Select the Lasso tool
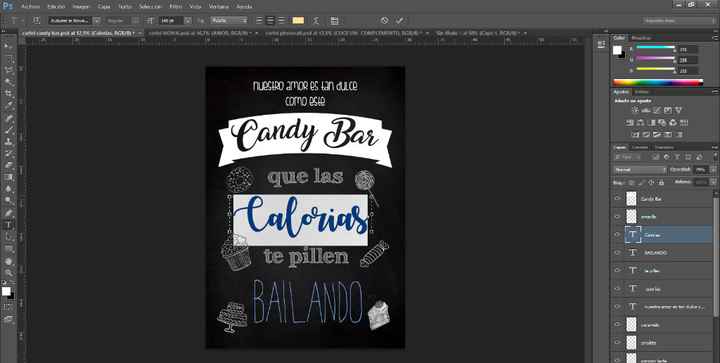This screenshot has height=363, width=720. click(x=9, y=70)
